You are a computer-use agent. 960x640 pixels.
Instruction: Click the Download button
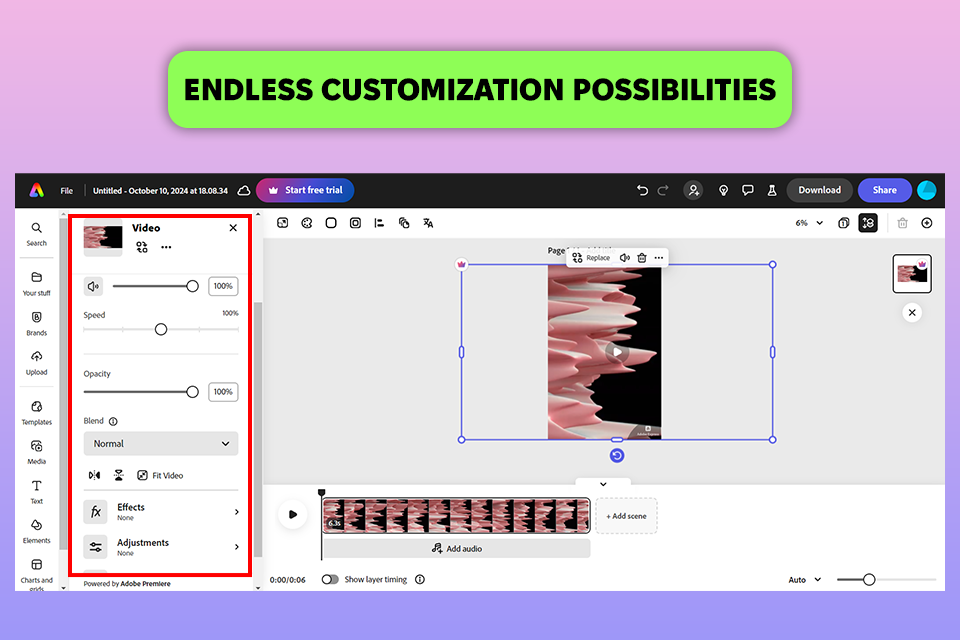click(x=819, y=190)
